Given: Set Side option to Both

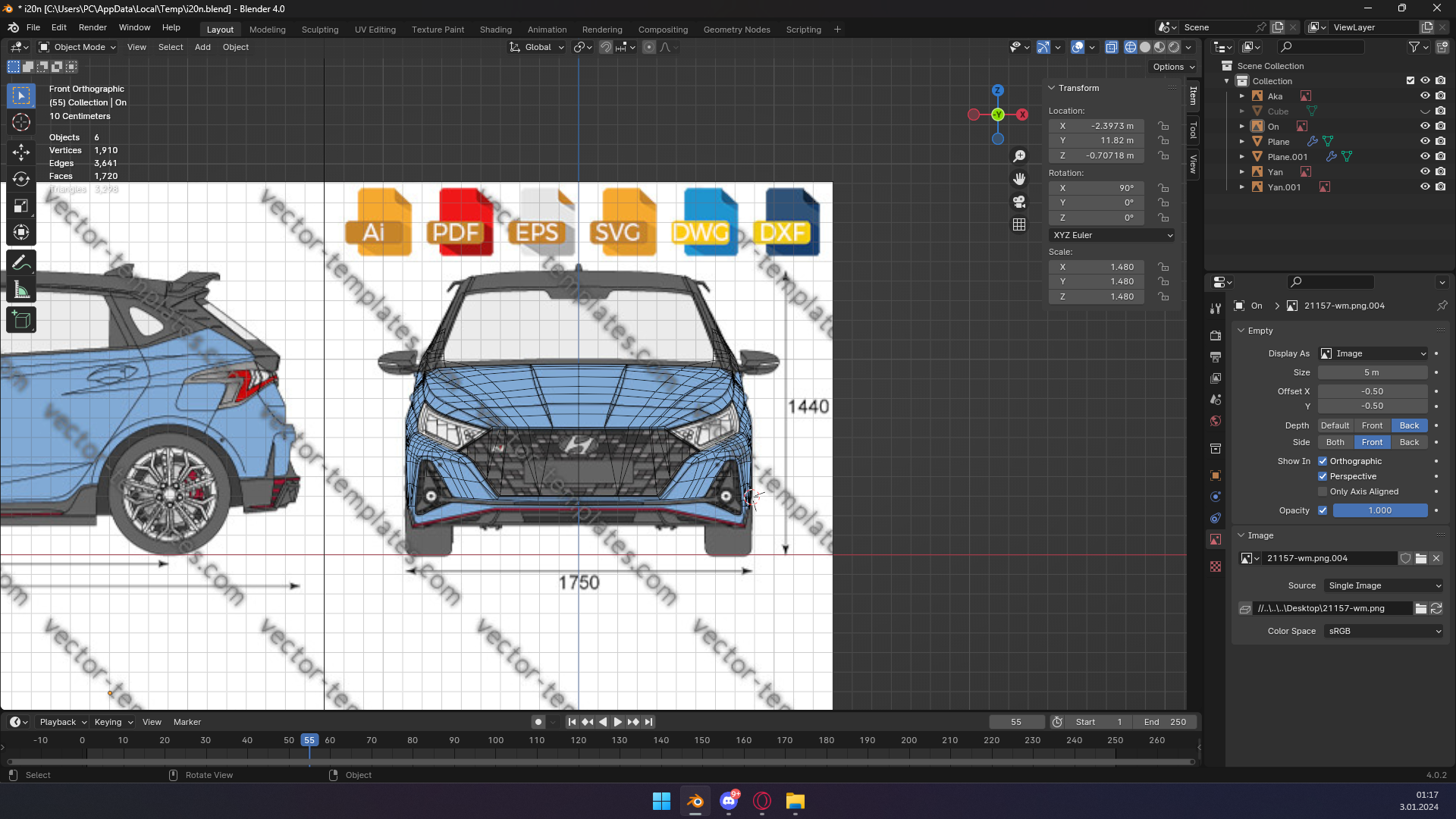Looking at the screenshot, I should [1335, 442].
